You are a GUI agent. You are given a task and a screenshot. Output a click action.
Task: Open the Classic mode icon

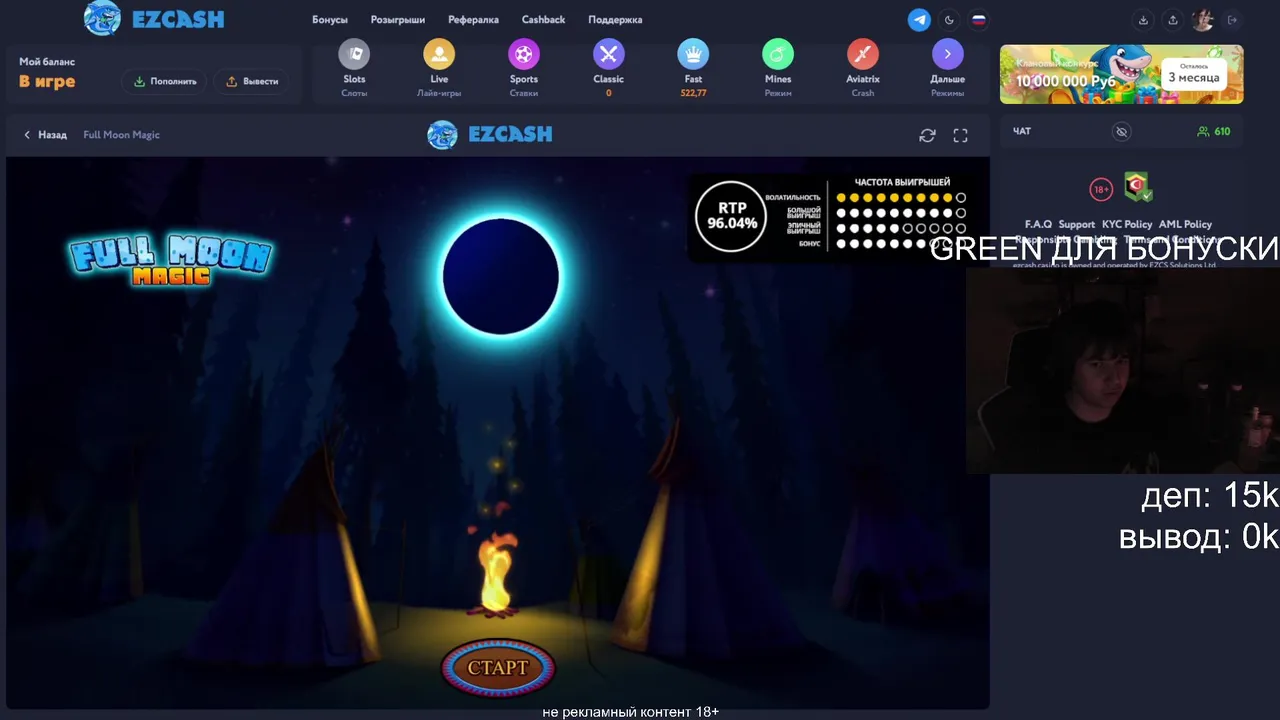pos(608,54)
